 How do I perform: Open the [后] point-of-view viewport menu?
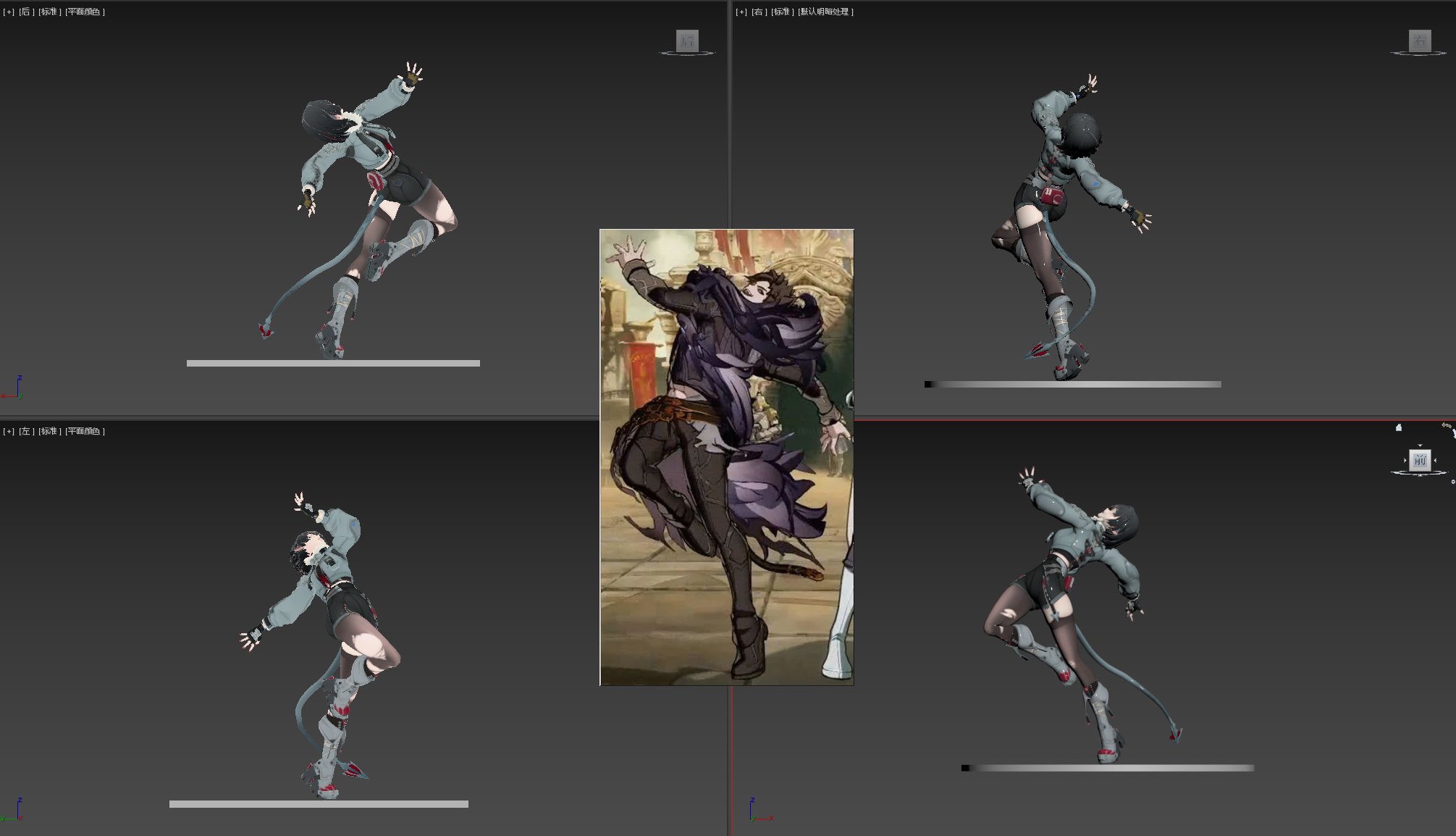coord(26,12)
